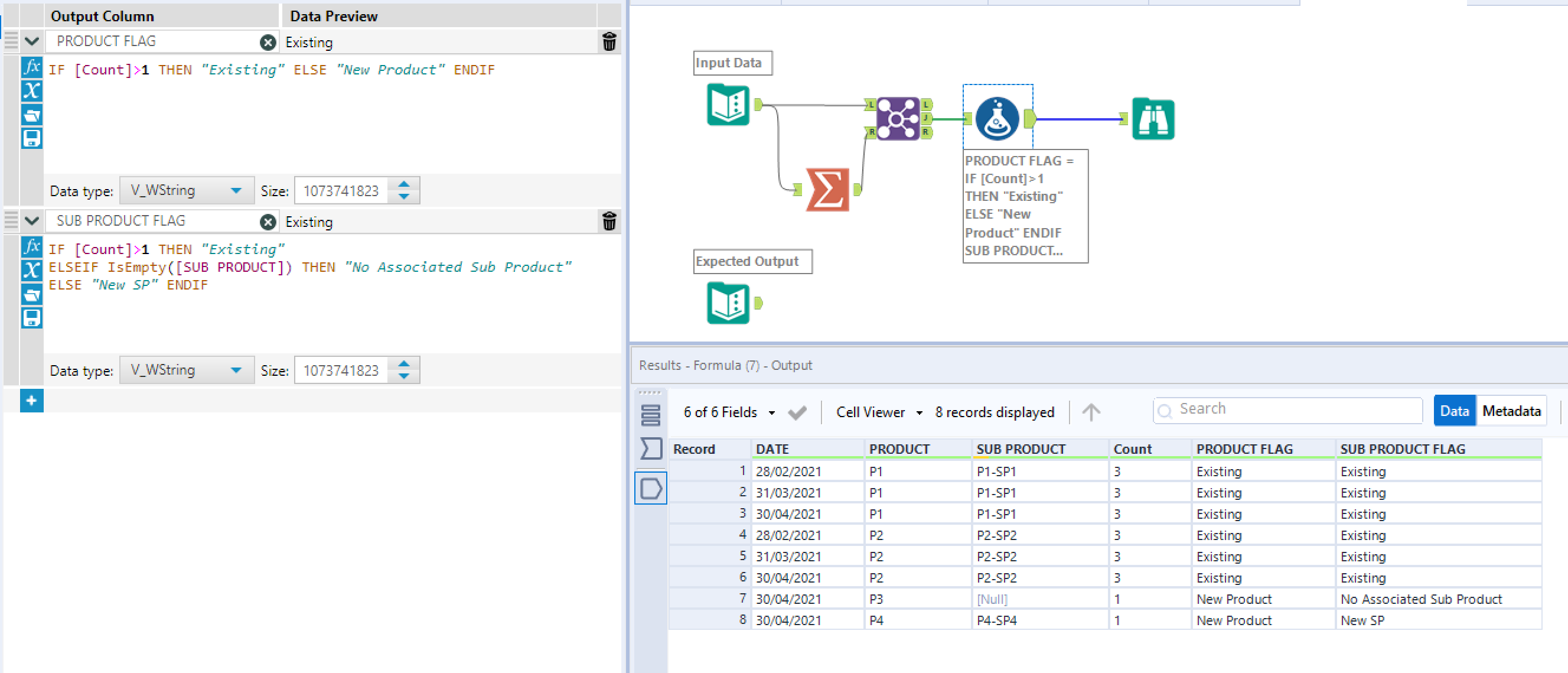Screen dimensions: 1568x673
Task: Open the Data type dropdown for PRODUCT FLAG
Action: coord(186,190)
